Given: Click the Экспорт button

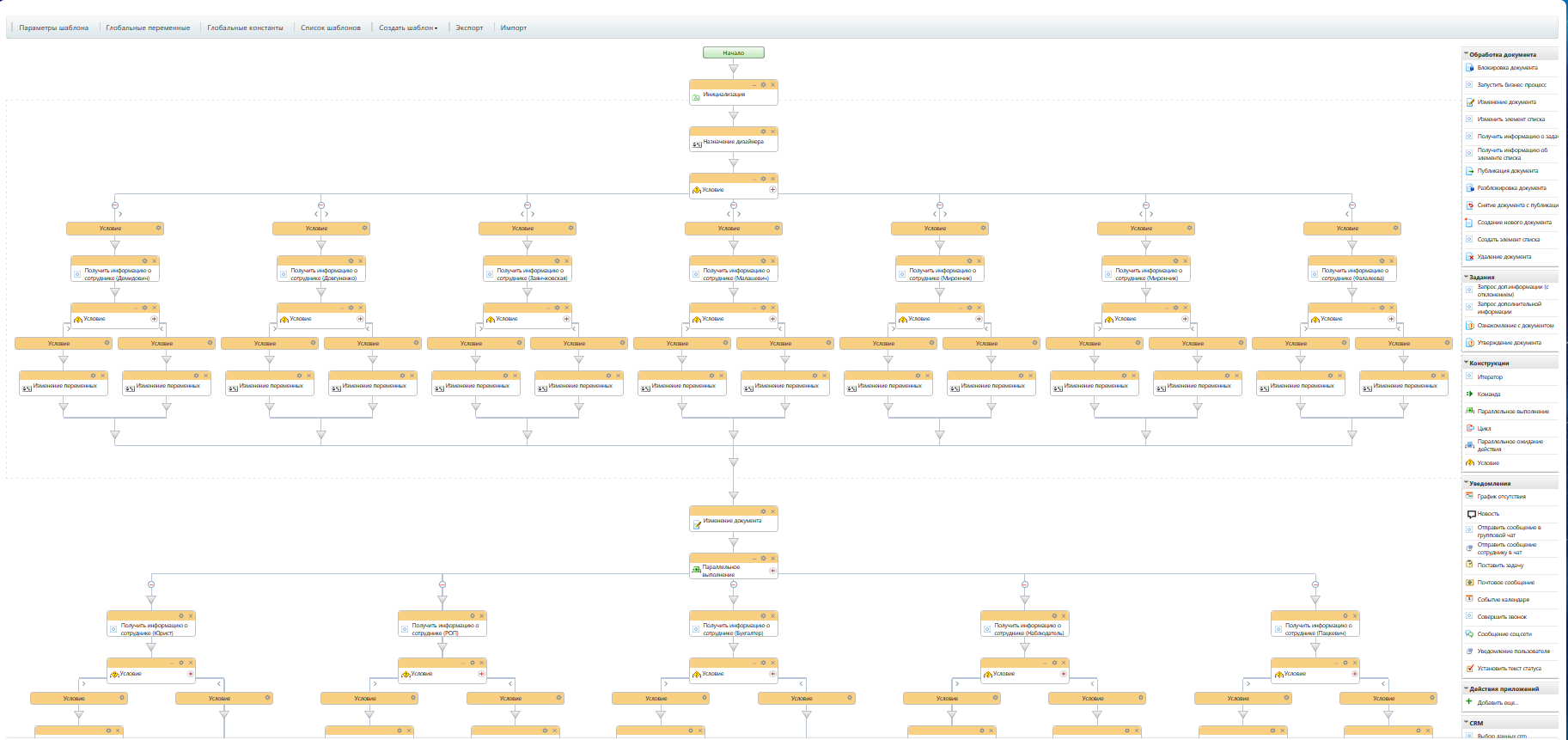Looking at the screenshot, I should click(469, 28).
